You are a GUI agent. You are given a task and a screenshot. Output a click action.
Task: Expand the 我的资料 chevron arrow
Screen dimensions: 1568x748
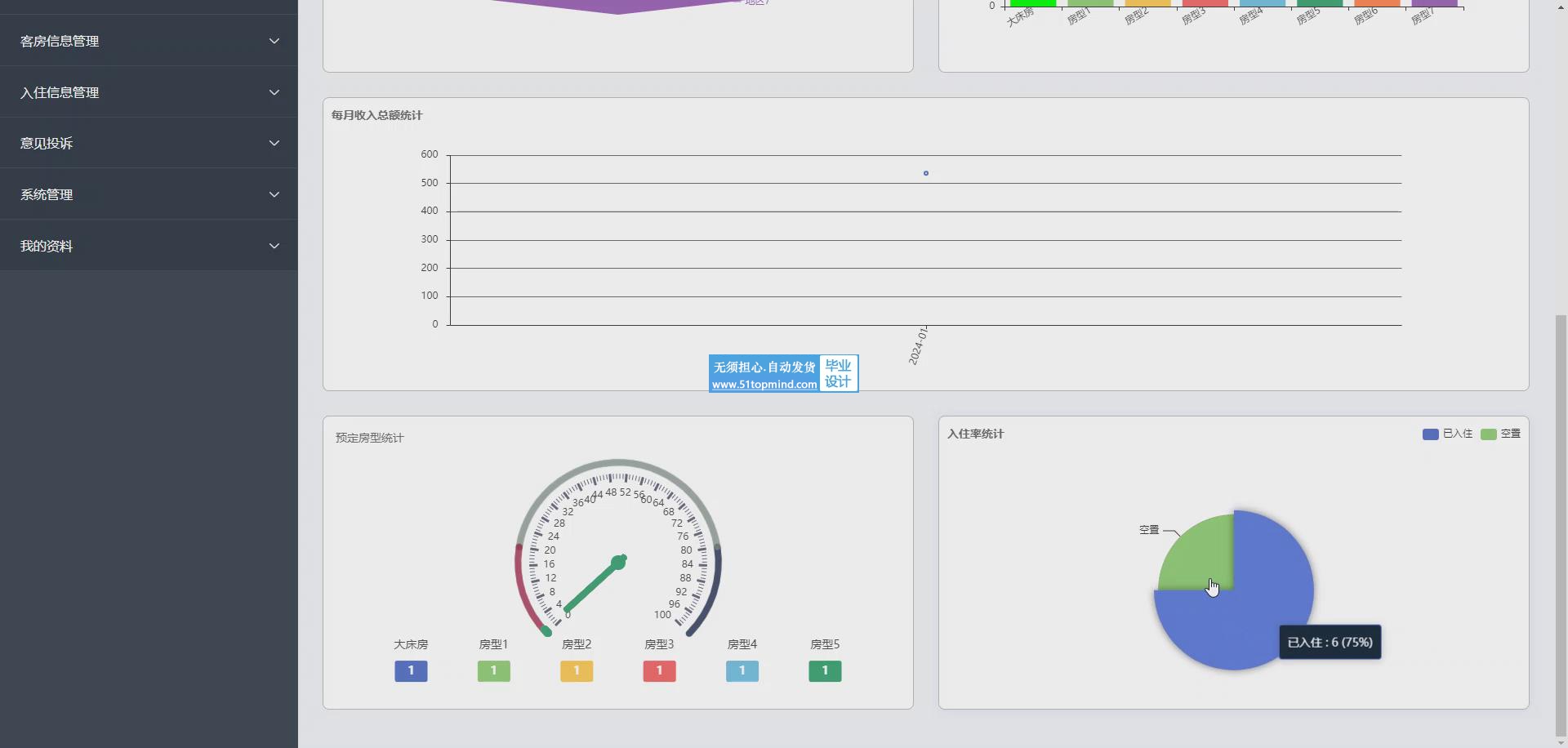(x=274, y=246)
